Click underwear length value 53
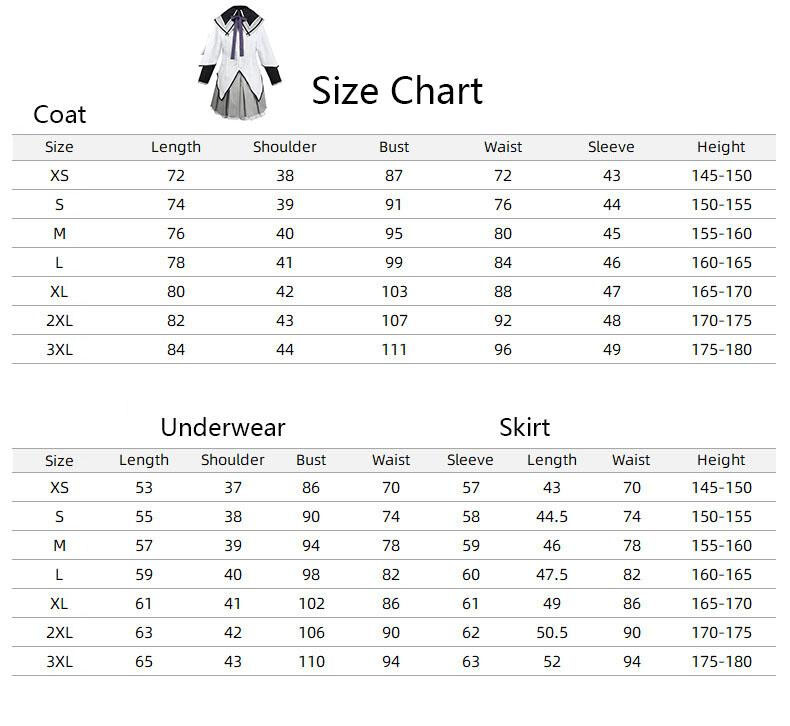Viewport: 790px width, 726px height. tap(144, 488)
